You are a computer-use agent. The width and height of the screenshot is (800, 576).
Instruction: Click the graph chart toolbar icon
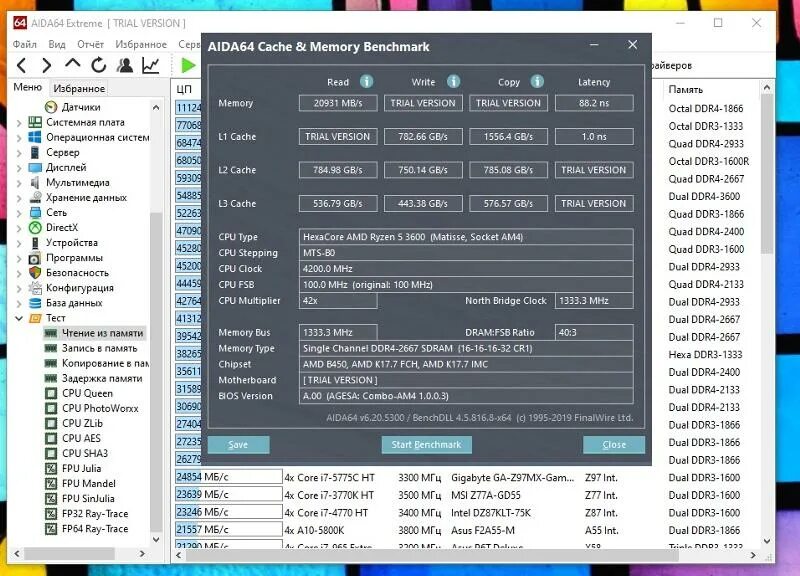click(151, 65)
